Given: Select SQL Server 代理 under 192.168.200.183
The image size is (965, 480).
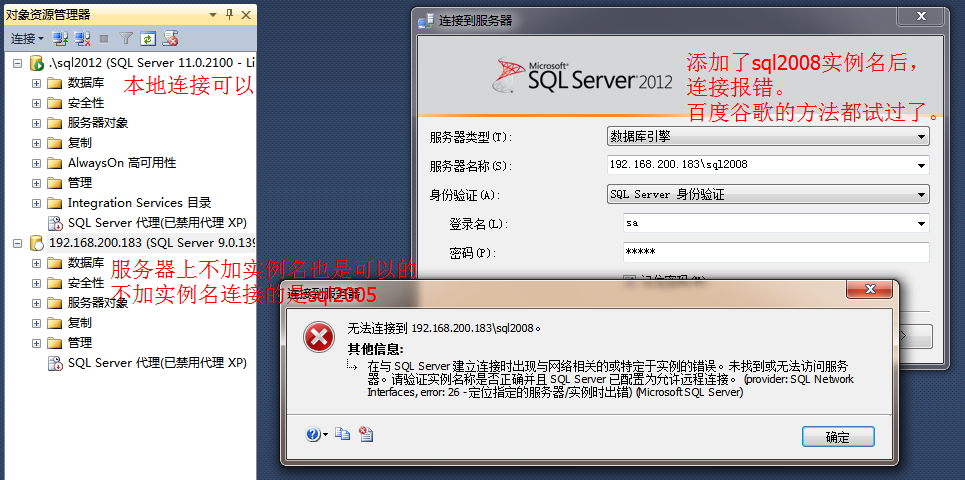Looking at the screenshot, I should (x=157, y=363).
